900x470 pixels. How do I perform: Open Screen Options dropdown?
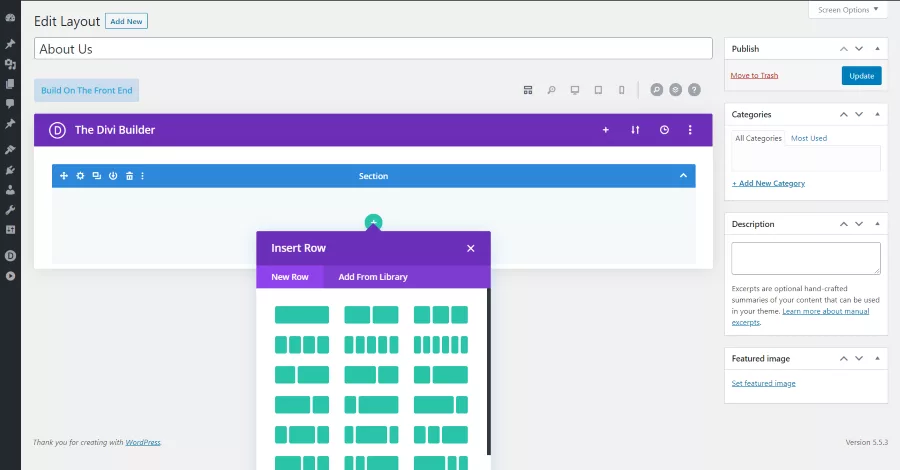pos(848,10)
